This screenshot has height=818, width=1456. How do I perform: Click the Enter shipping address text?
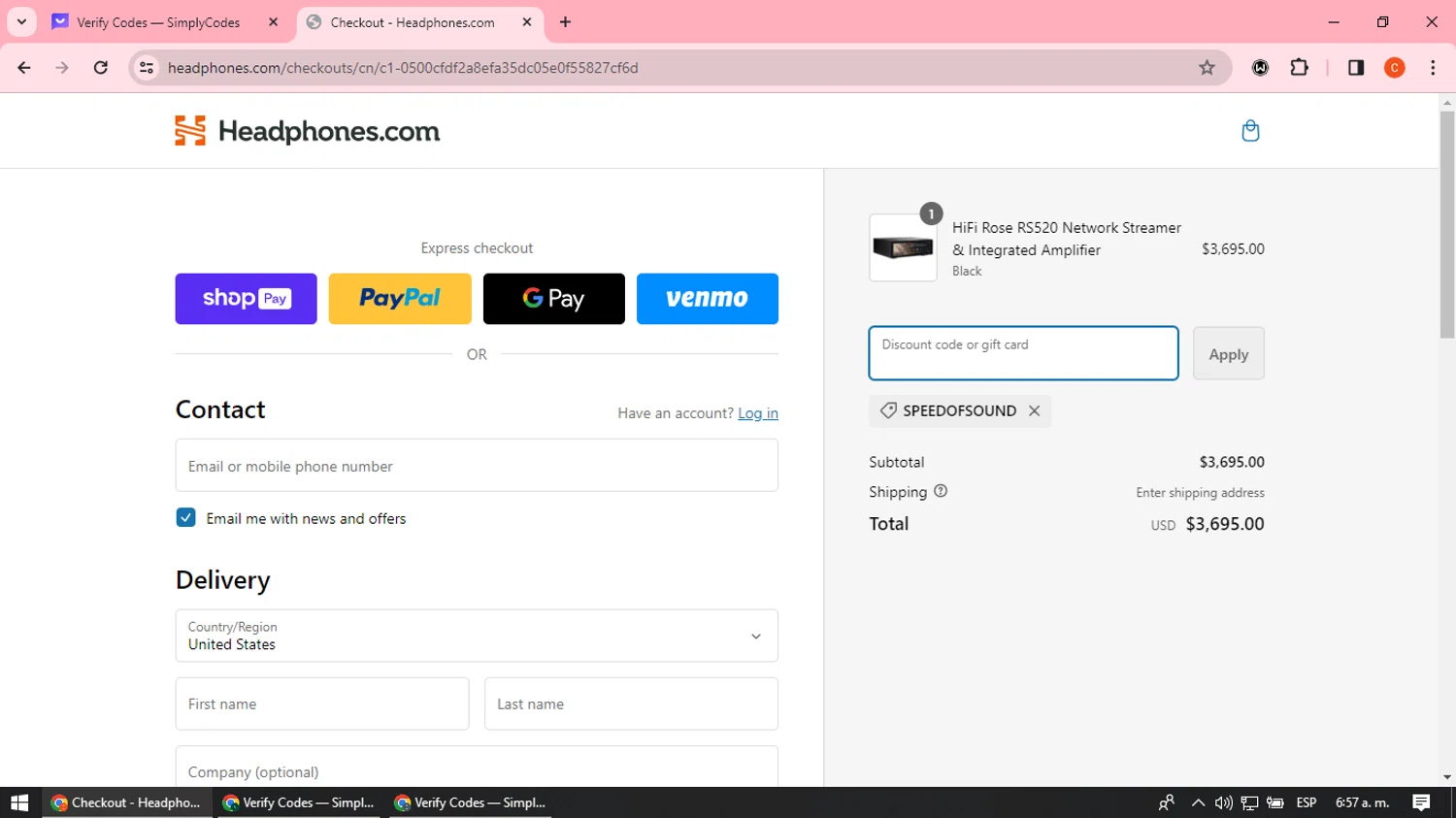(x=1201, y=493)
